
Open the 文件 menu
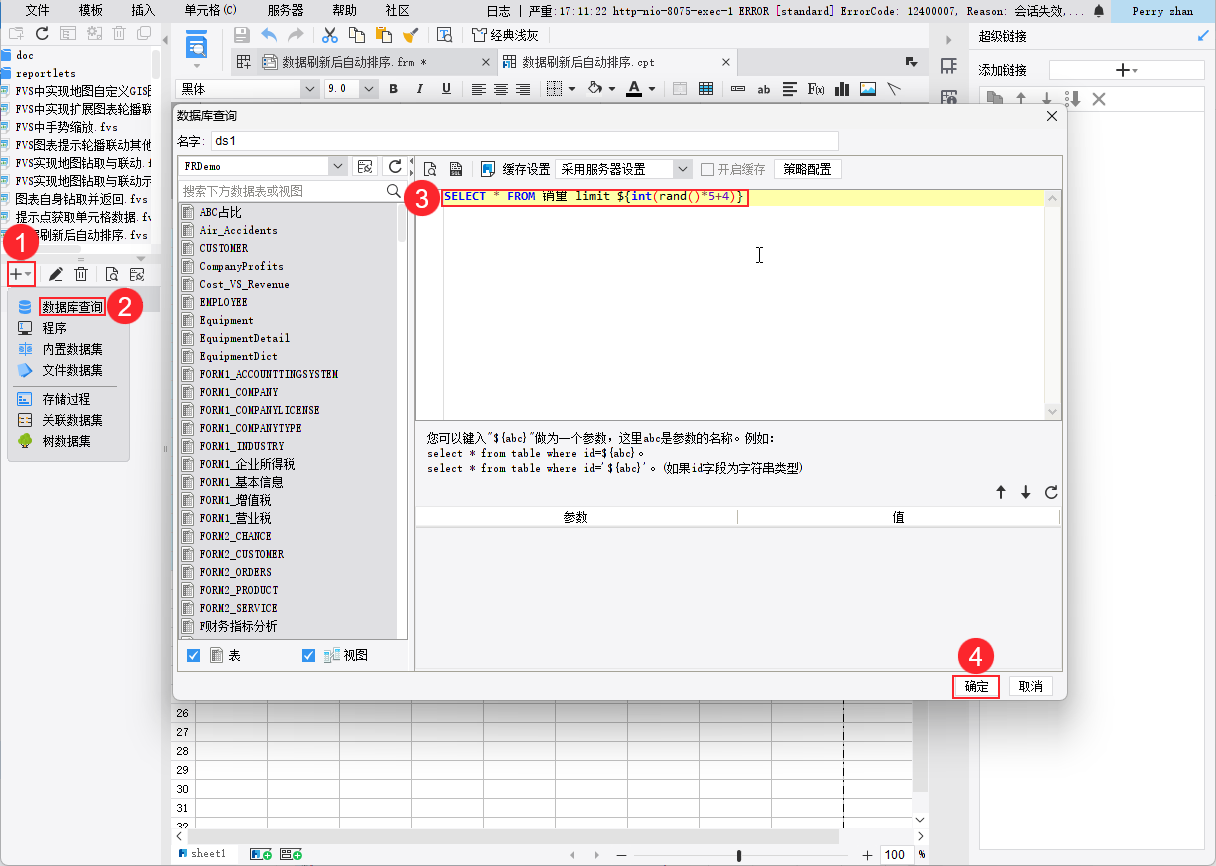click(37, 10)
